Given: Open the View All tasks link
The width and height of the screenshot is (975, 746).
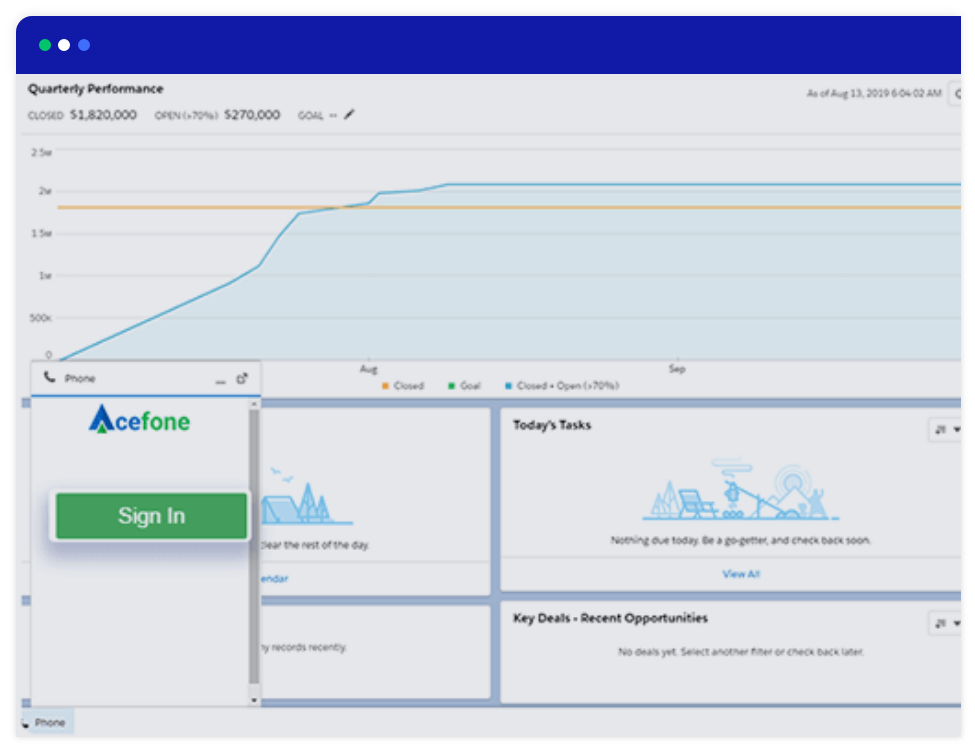Looking at the screenshot, I should coord(741,574).
